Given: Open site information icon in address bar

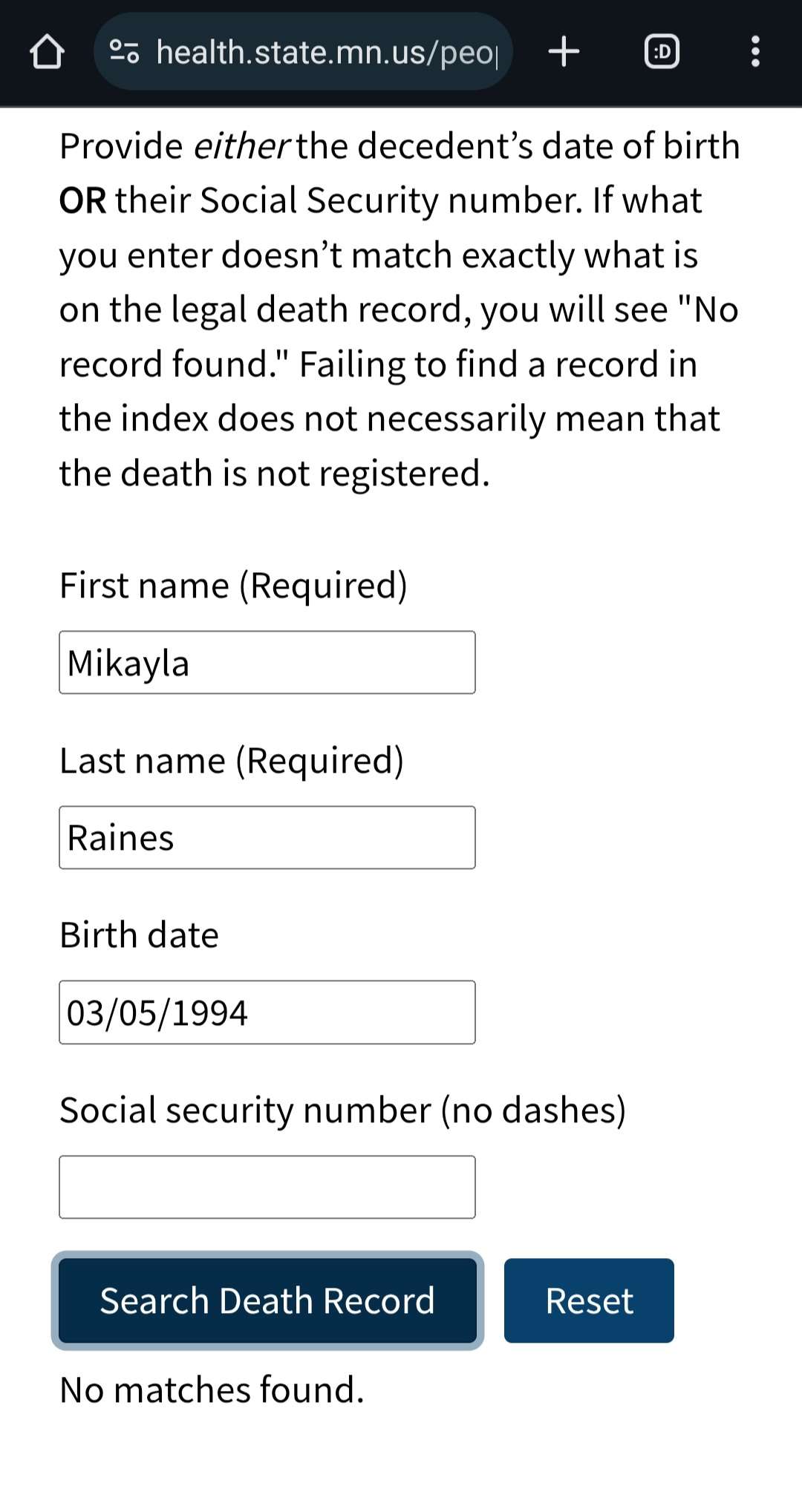Looking at the screenshot, I should [124, 52].
